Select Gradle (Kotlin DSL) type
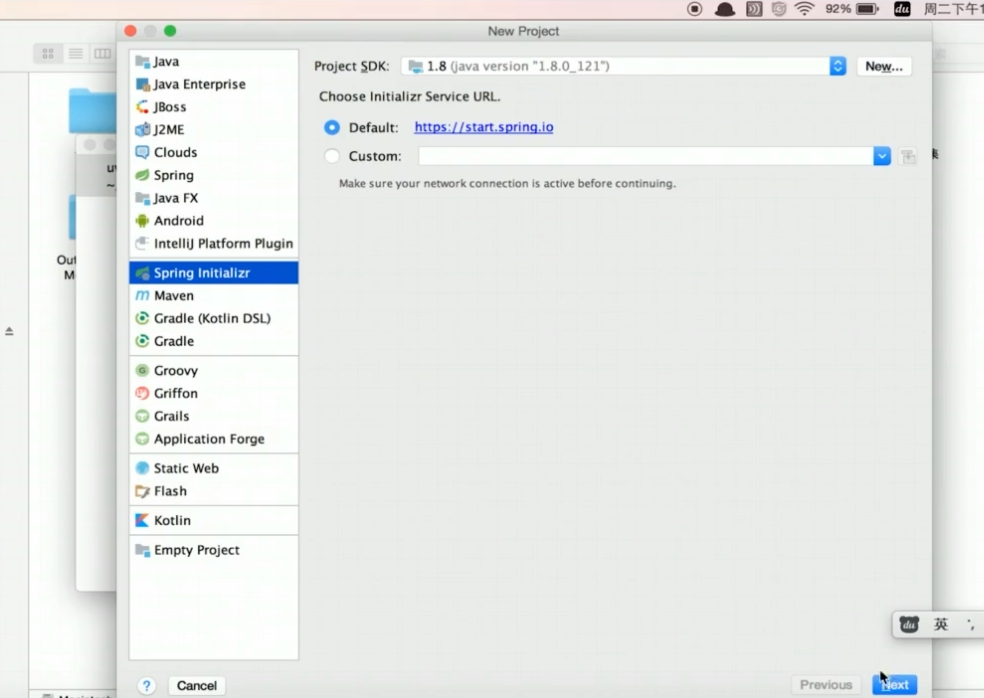 213,318
